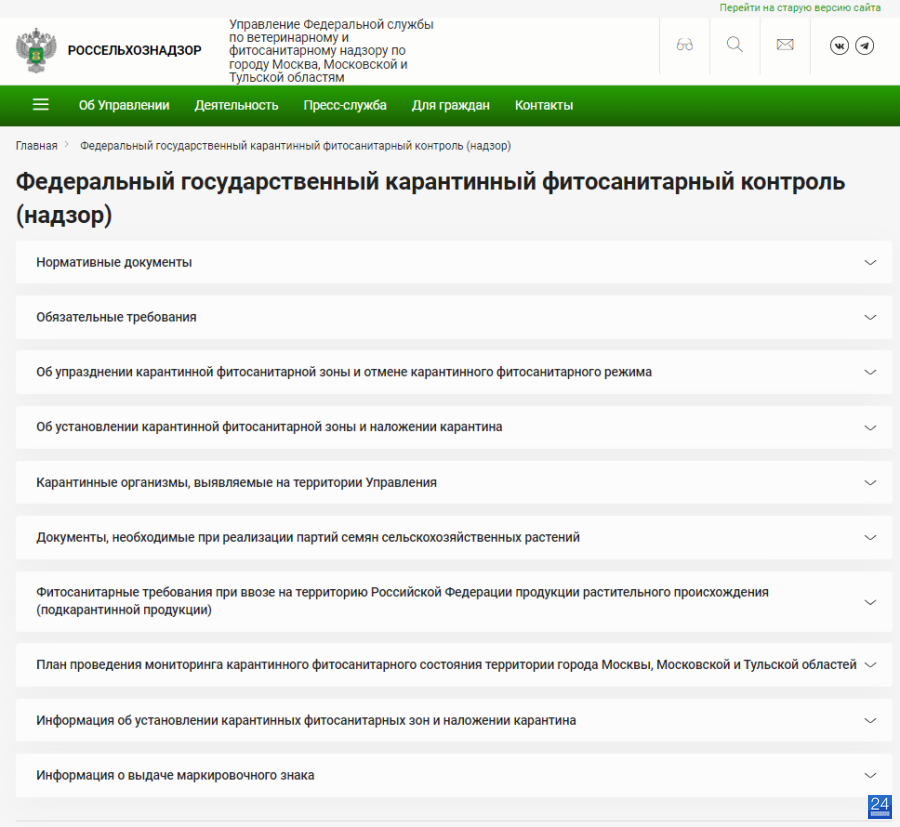
Task: Click the text Нормативные документы
Action: (114, 262)
